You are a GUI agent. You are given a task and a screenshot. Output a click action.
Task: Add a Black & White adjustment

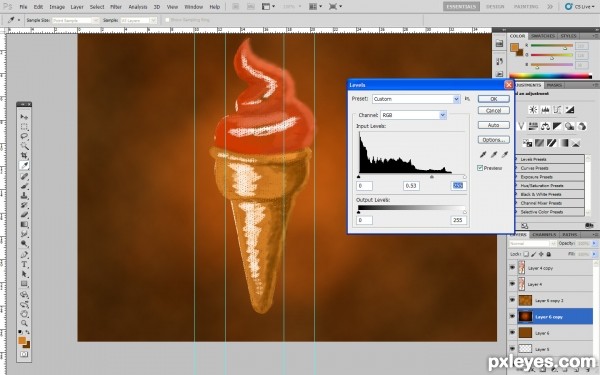(558, 126)
